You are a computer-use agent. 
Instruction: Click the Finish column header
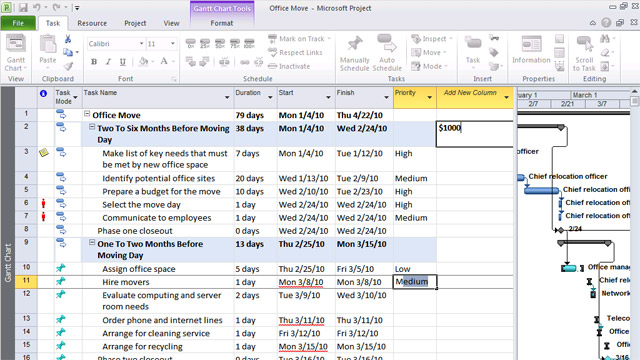click(364, 97)
